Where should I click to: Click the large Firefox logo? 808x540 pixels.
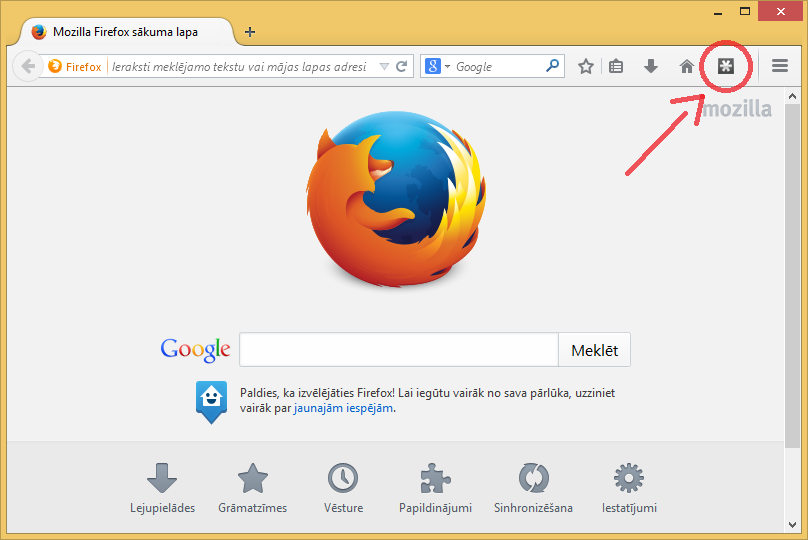coord(396,198)
